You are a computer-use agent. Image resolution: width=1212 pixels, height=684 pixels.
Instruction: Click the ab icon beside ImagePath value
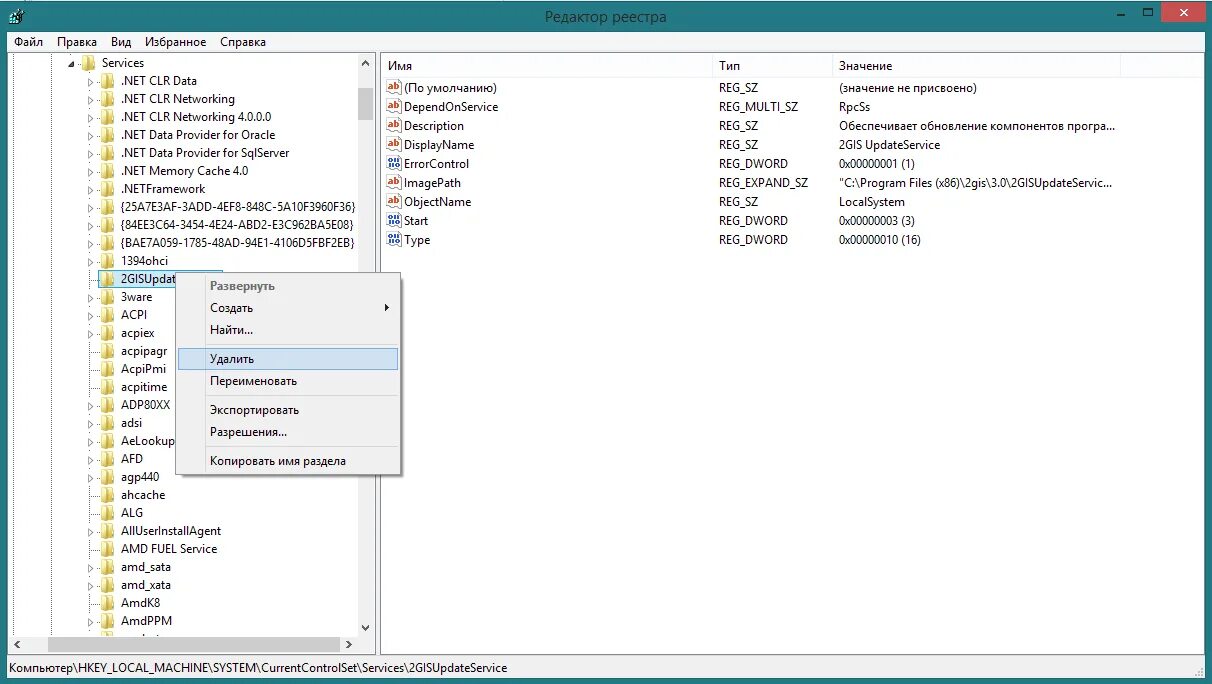pyautogui.click(x=394, y=182)
